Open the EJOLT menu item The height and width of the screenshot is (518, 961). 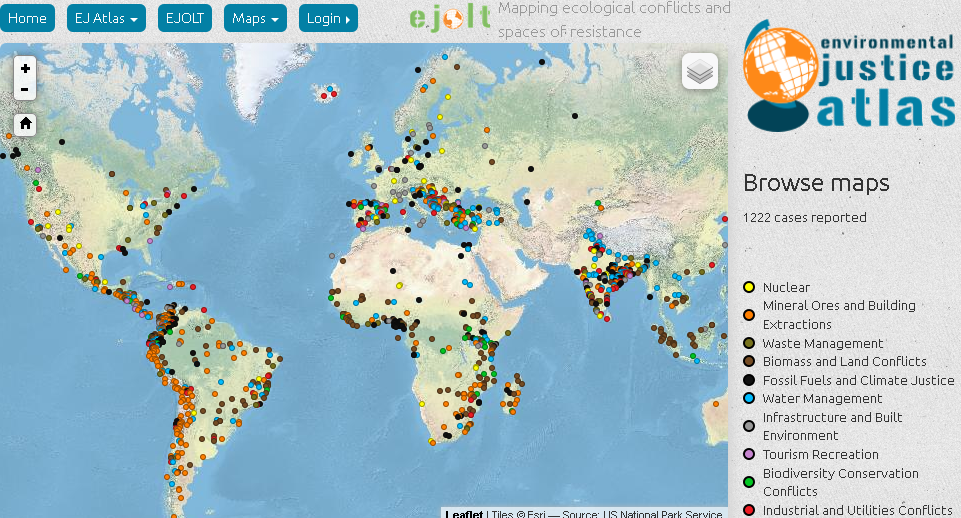185,18
